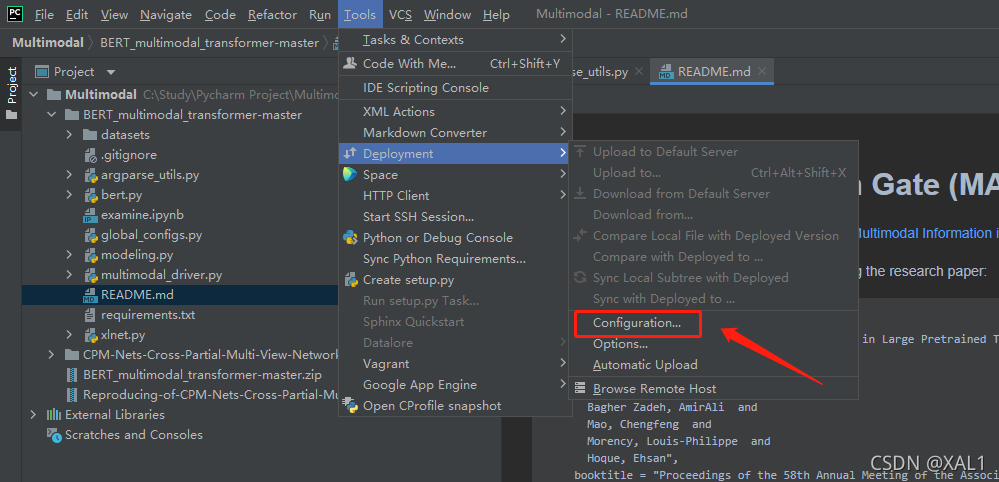Image resolution: width=999 pixels, height=482 pixels.
Task: Click the README.md markdown file icon in tree
Action: [x=90, y=295]
